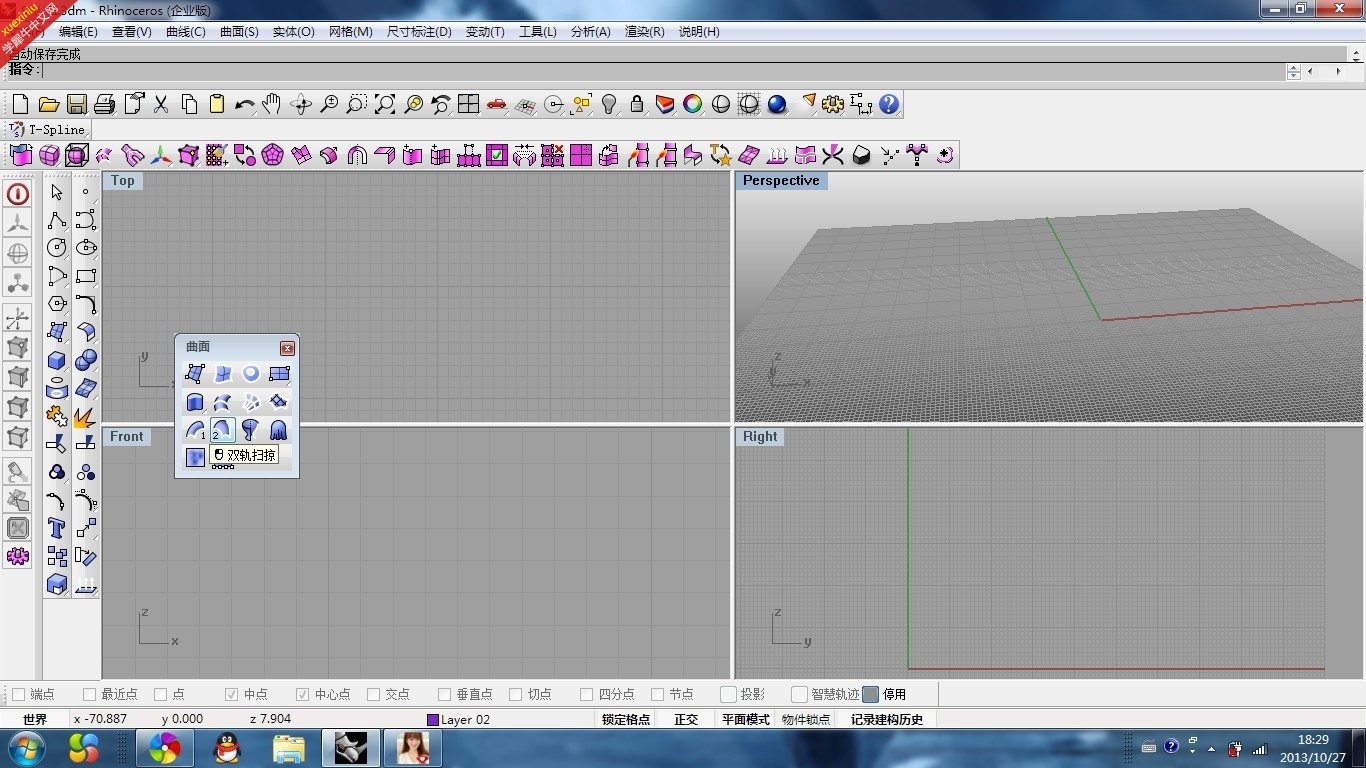Screen dimensions: 1366x768
Task: Enable the 切点 object snap checkbox
Action: pos(515,694)
